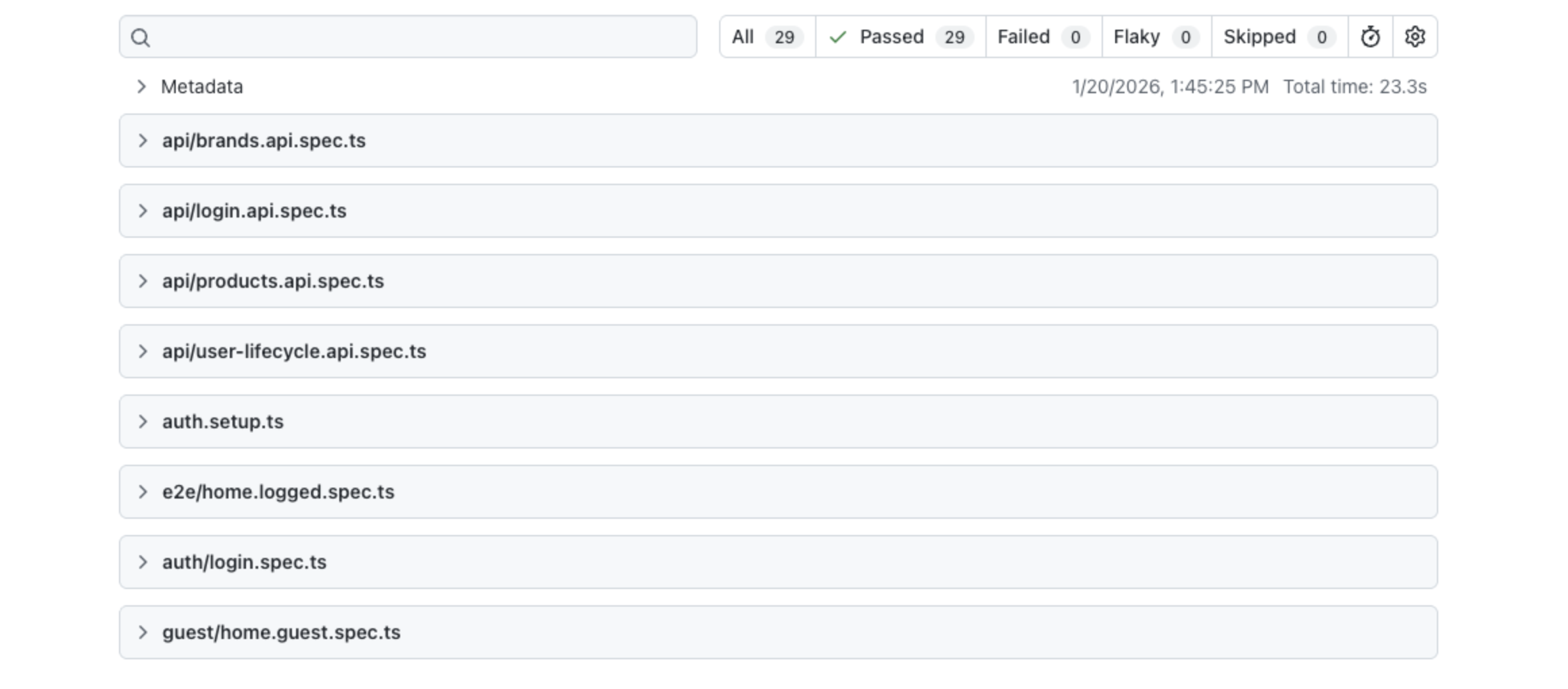Click the auth/login.spec.ts file name

pyautogui.click(x=244, y=562)
